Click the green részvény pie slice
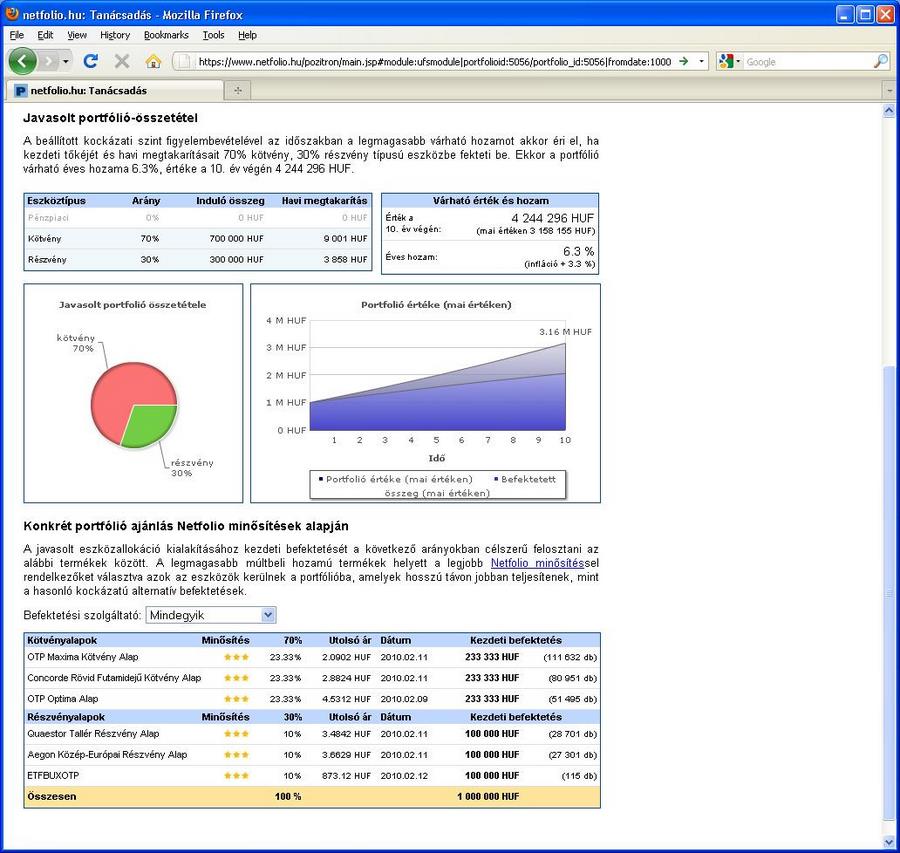 [x=150, y=425]
